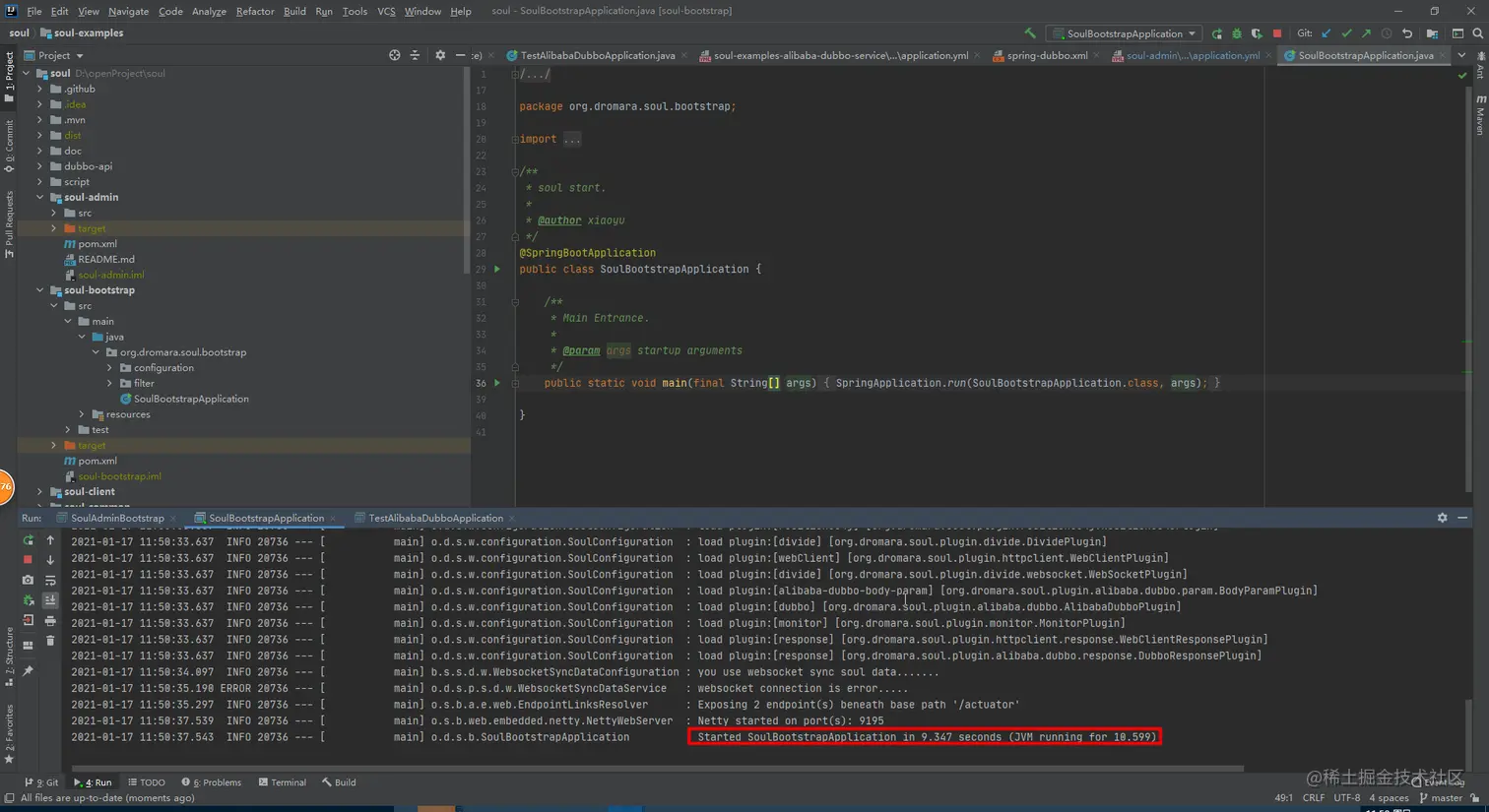Toggle scroll-to-end in the Run console
This screenshot has height=812, width=1489.
[50, 600]
